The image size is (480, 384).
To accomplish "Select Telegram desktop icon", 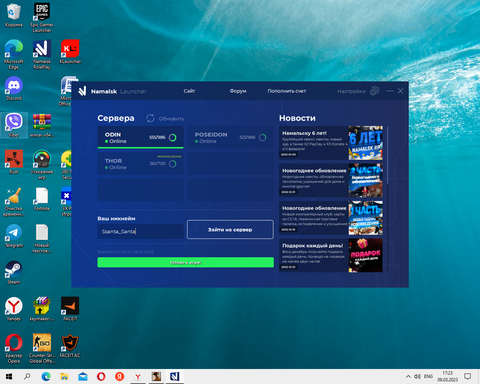I will (x=14, y=236).
